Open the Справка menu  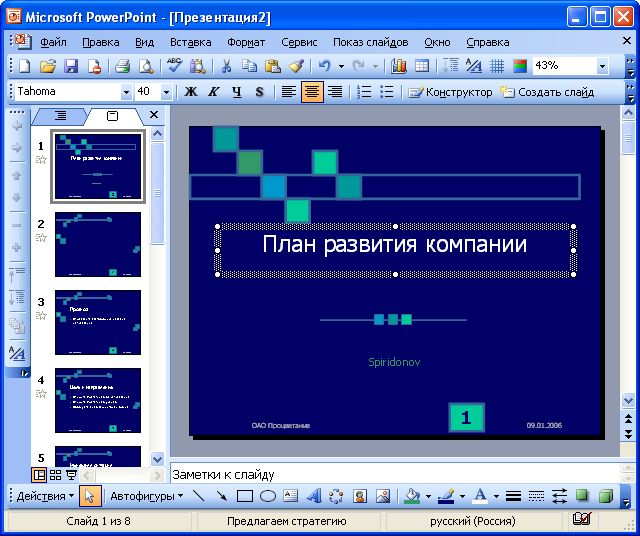pyautogui.click(x=488, y=42)
